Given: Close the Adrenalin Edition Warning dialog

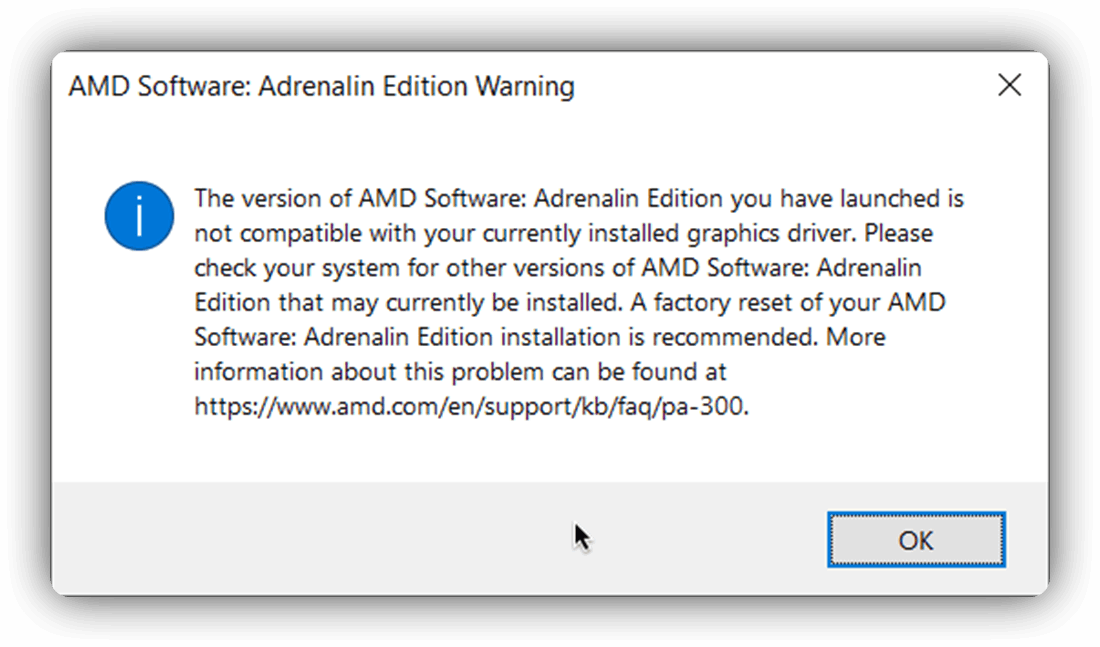Looking at the screenshot, I should (1010, 86).
